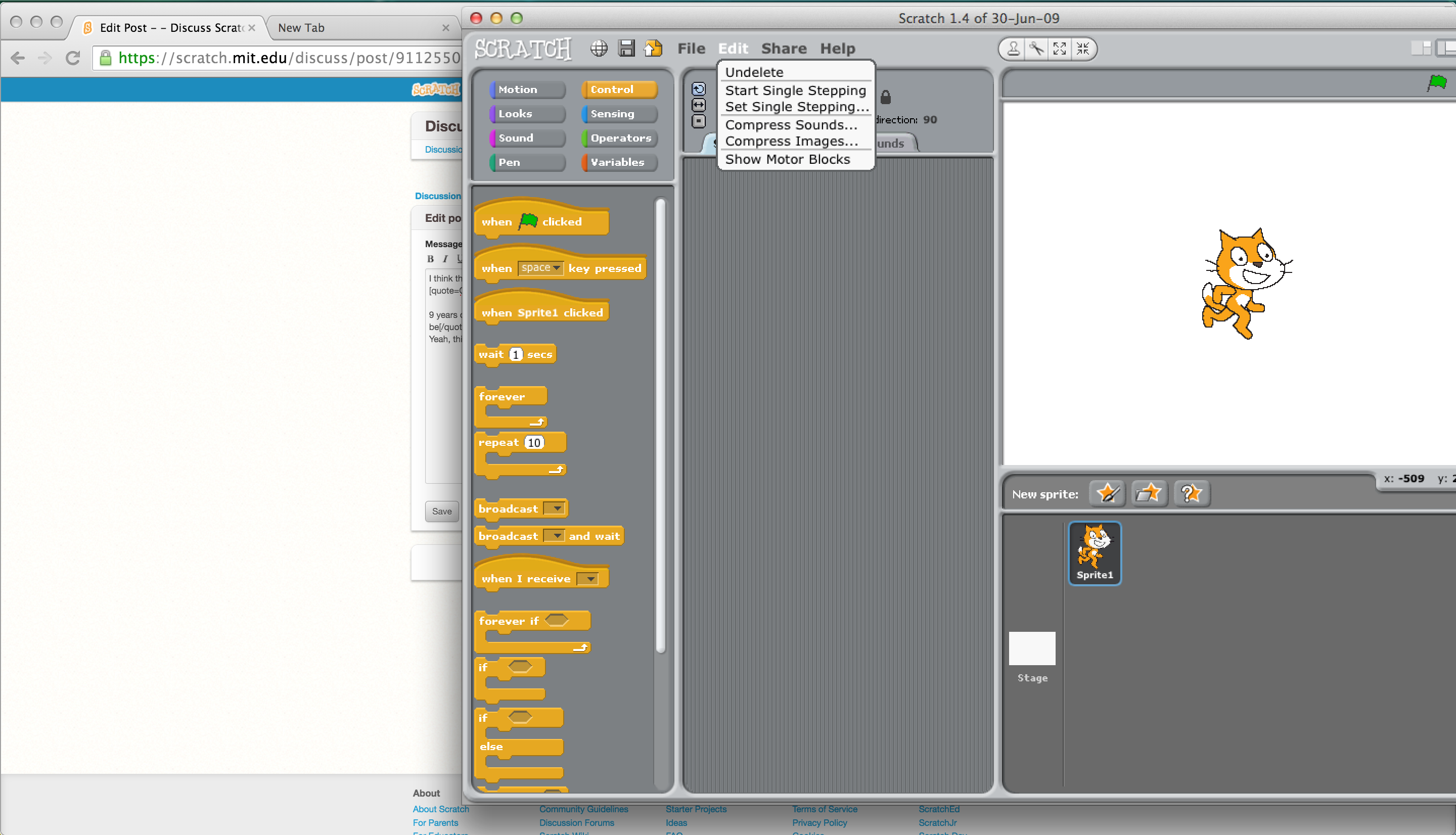Select the Sensing blocks category
This screenshot has width=1456, height=835.
pyautogui.click(x=619, y=114)
